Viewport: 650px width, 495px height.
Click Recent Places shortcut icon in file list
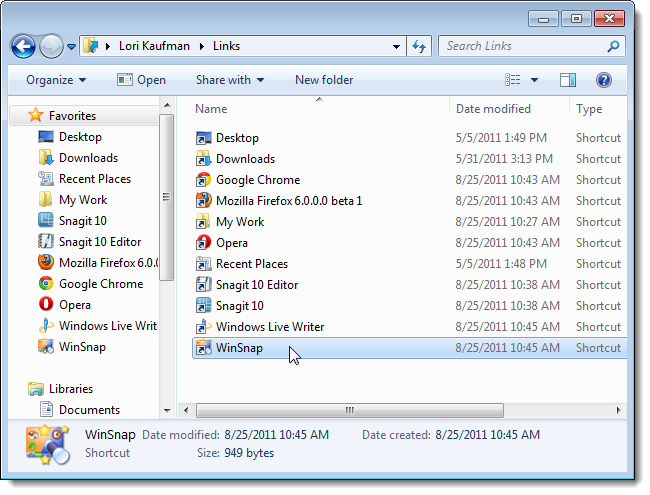(x=203, y=264)
